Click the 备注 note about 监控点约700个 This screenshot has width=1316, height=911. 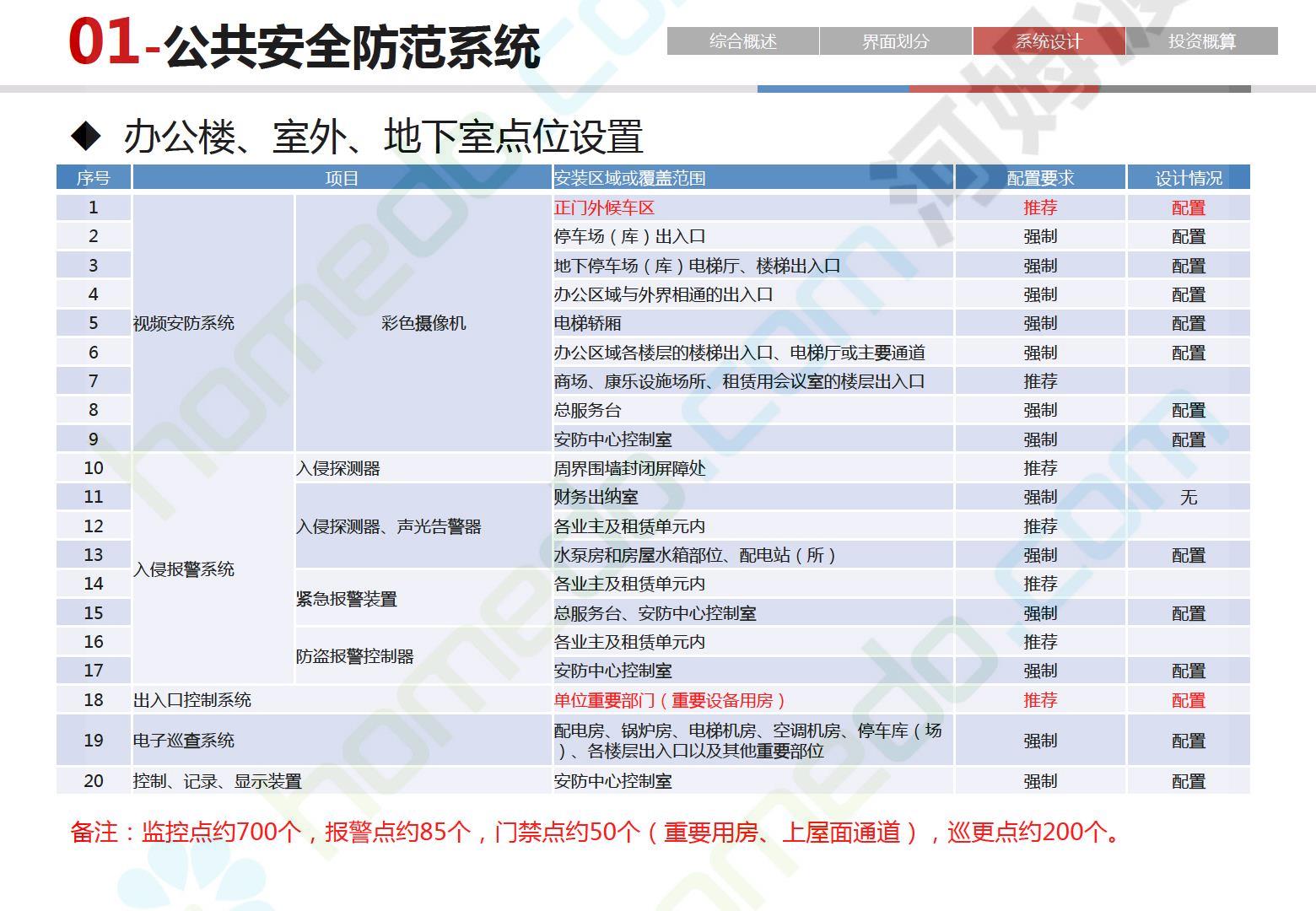[597, 833]
